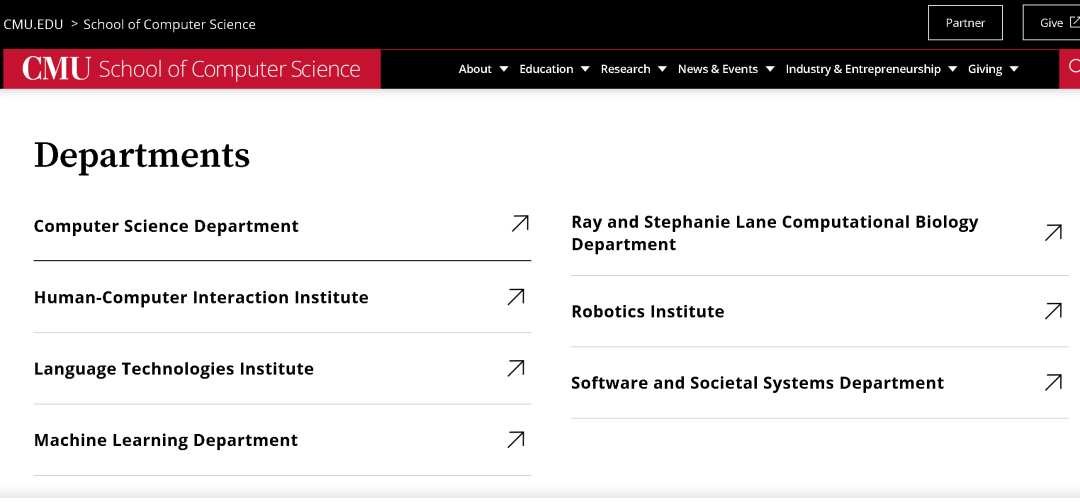The width and height of the screenshot is (1080, 502).
Task: Open Machine Learning Department link
Action: (166, 440)
